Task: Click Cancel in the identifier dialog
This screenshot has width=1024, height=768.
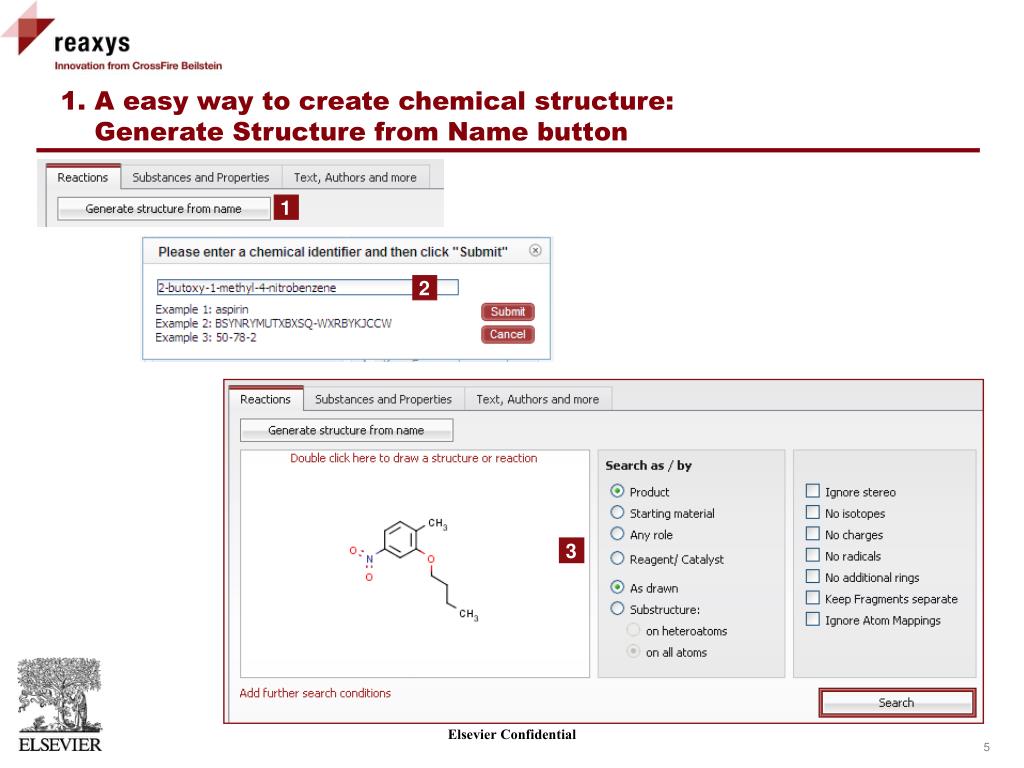Action: coord(507,334)
